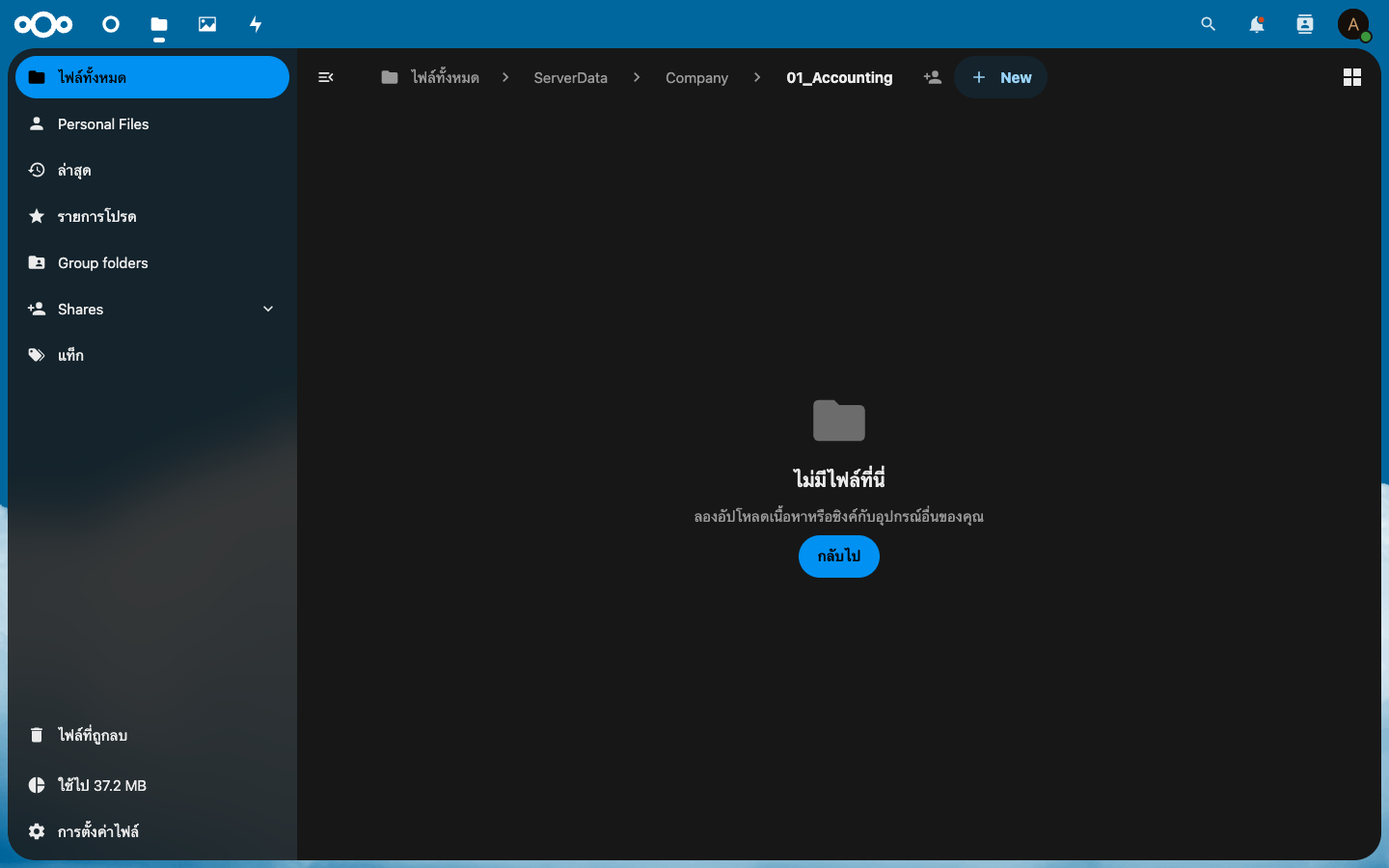Screen dimensions: 1389x868
Task: Expand the Shares submenu chevron
Action: pos(268,309)
